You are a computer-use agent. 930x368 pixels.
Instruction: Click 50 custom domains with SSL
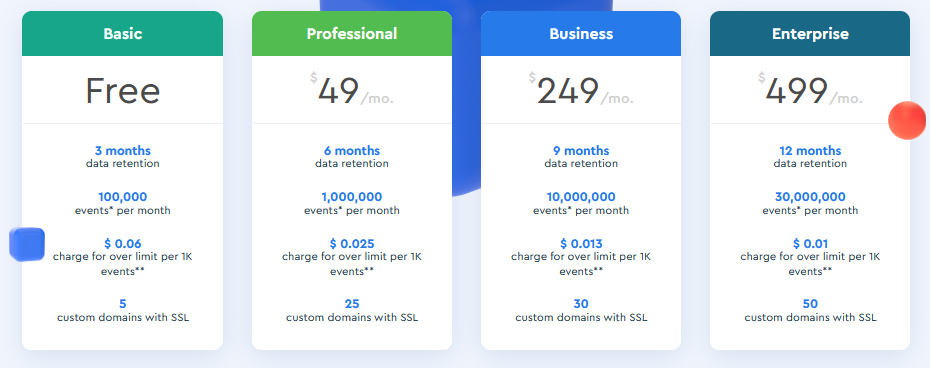[x=810, y=310]
